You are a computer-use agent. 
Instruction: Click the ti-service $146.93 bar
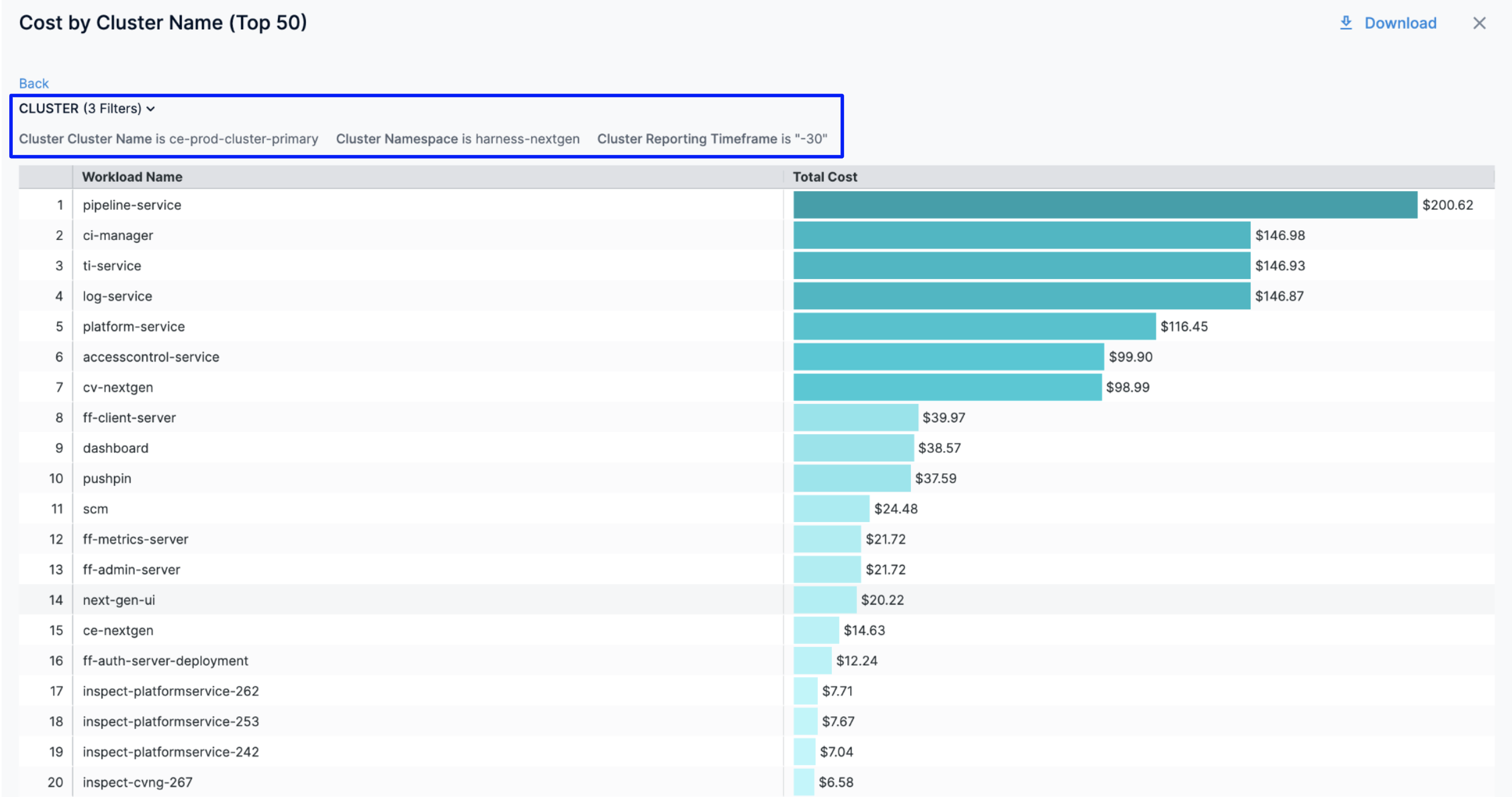(1021, 266)
